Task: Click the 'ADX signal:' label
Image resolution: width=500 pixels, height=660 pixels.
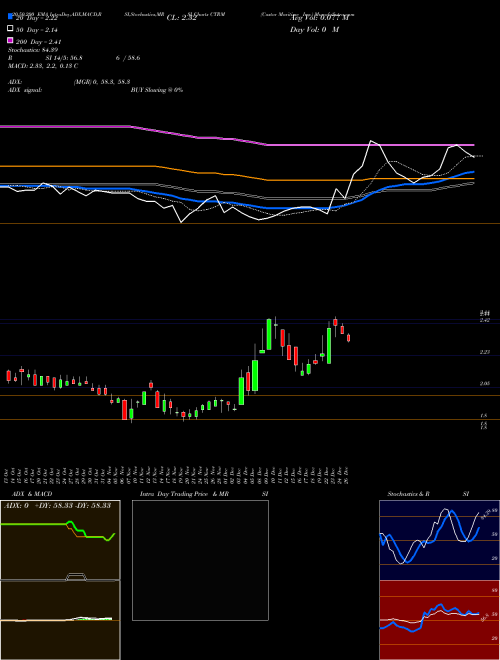Action: coord(25,90)
